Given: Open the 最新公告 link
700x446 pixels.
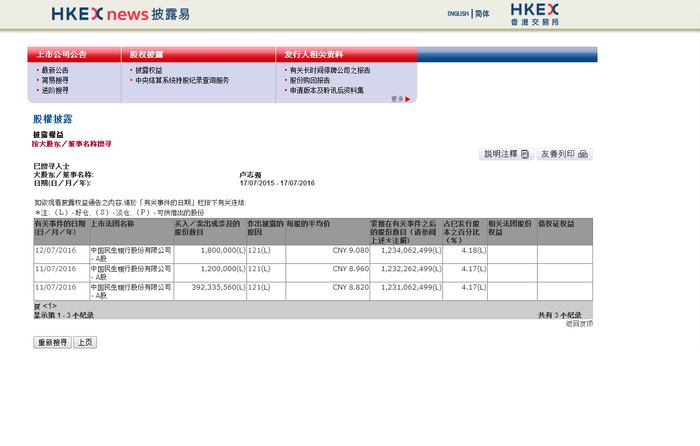Looking at the screenshot, I should 55,70.
